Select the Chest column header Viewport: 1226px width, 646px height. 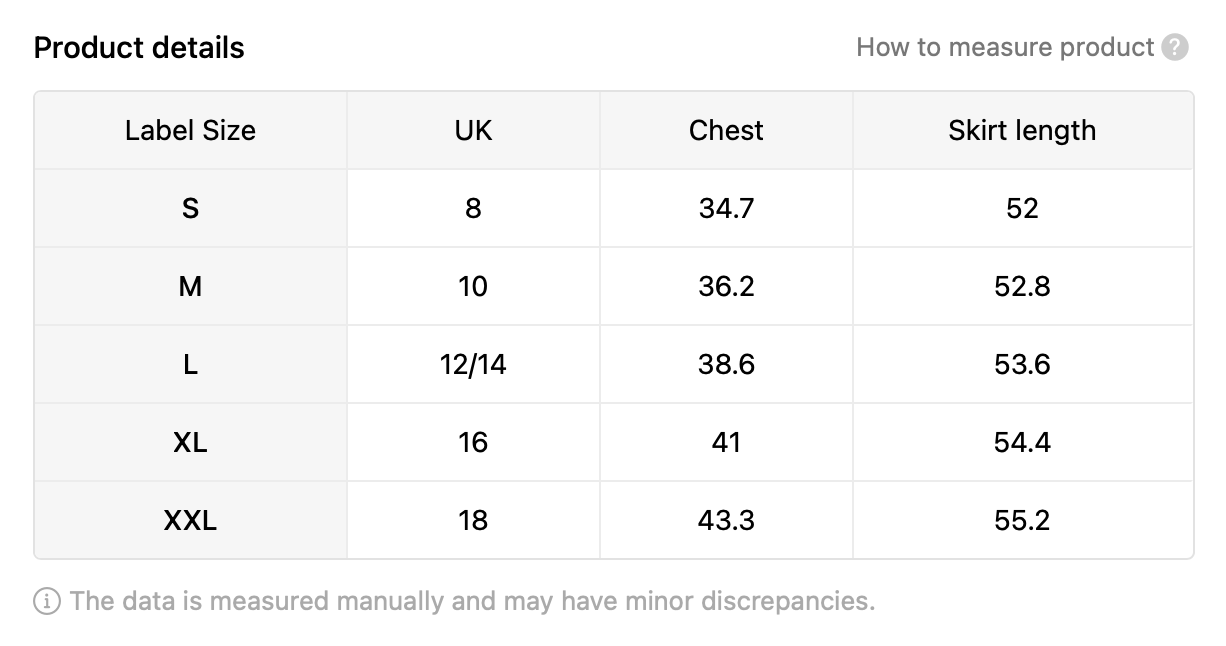(x=726, y=130)
